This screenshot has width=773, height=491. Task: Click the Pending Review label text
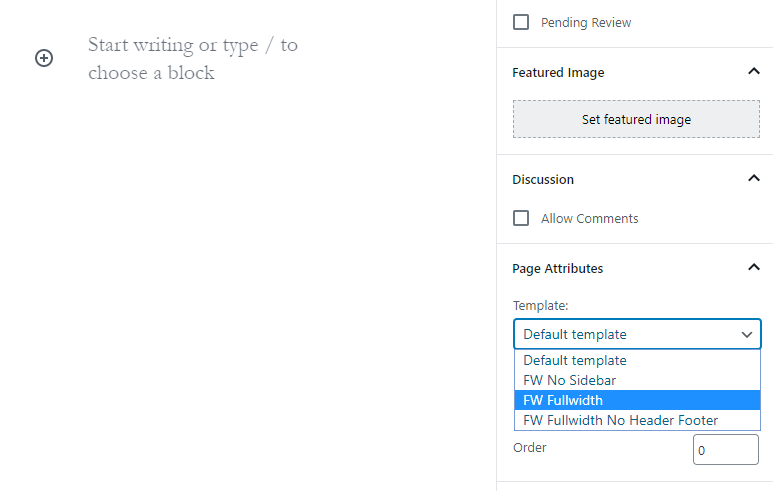pos(586,23)
